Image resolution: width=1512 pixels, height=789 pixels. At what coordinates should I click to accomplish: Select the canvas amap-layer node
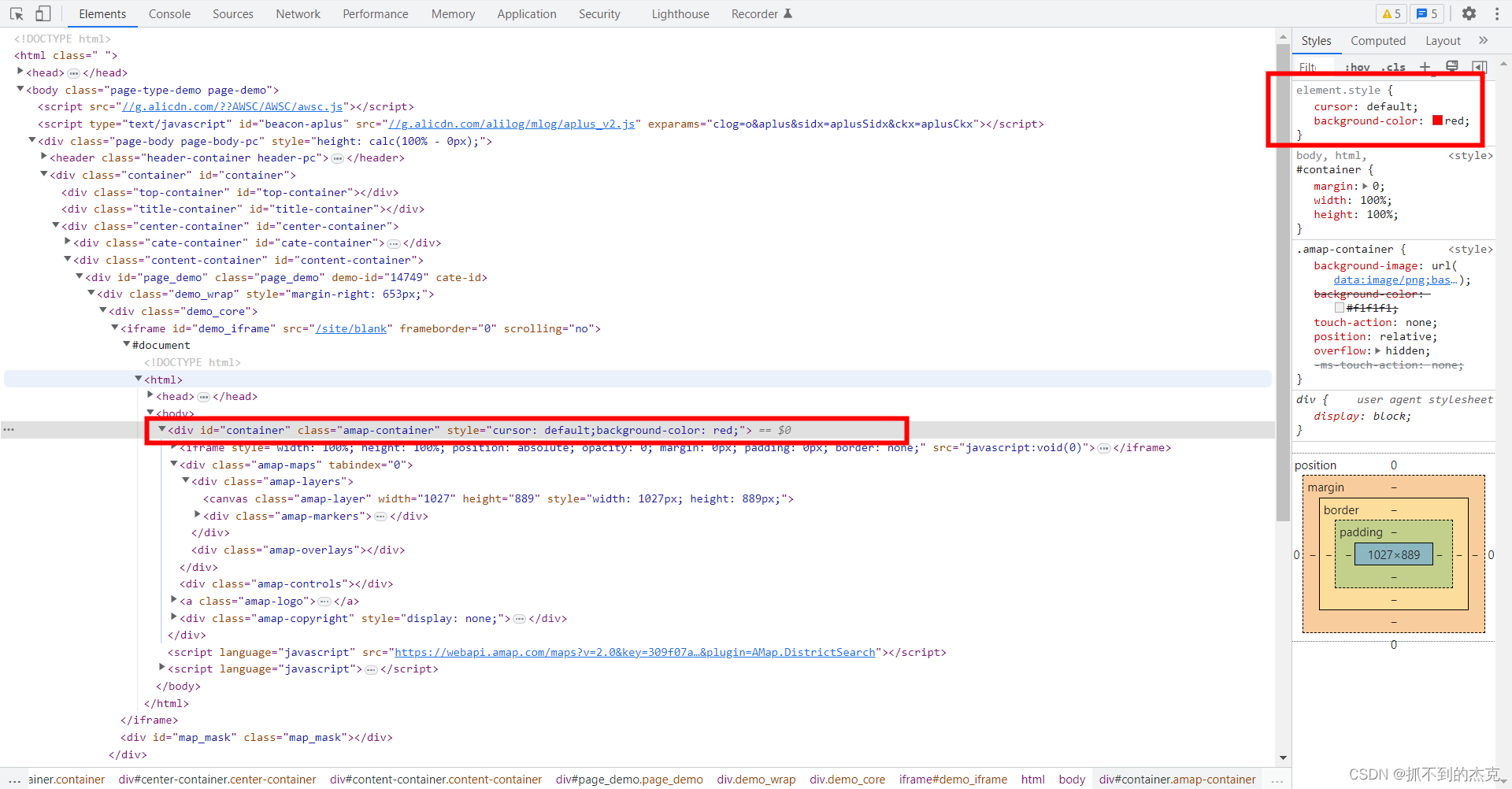tap(498, 499)
